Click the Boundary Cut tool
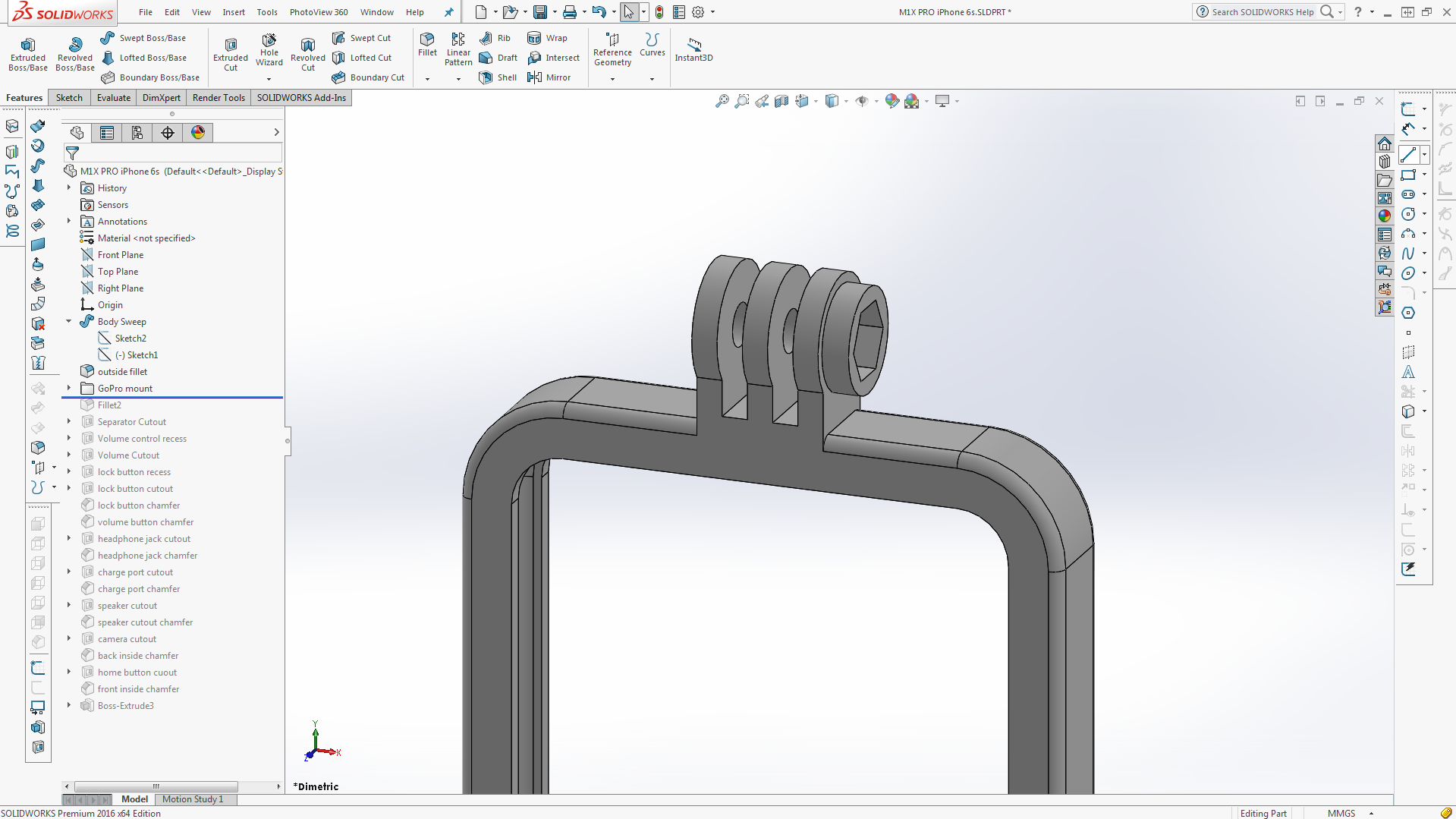The width and height of the screenshot is (1456, 819). tap(368, 77)
